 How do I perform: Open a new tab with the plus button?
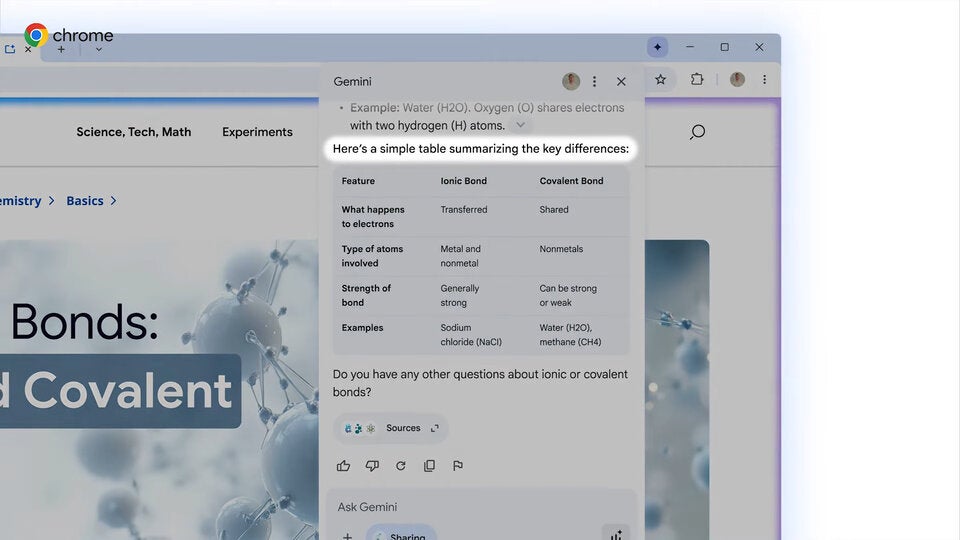[x=61, y=50]
